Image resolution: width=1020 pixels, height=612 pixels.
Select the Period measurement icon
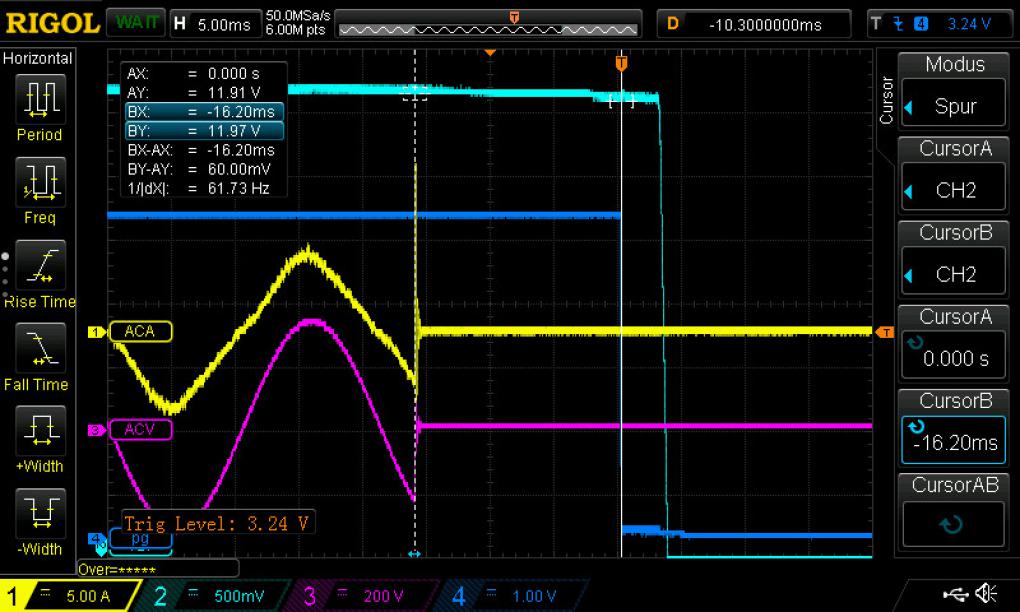coord(41,99)
